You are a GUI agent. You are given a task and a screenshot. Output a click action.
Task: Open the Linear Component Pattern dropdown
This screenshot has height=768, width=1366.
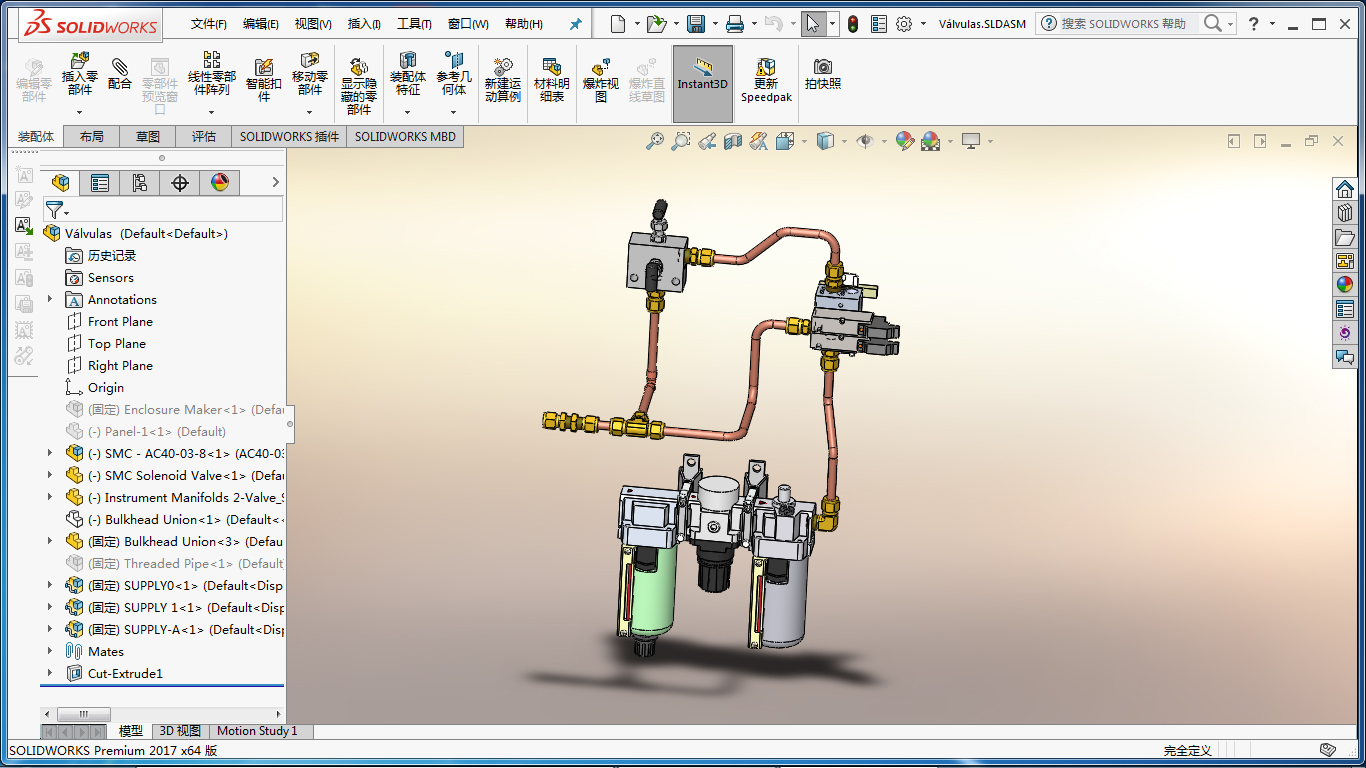[x=212, y=113]
